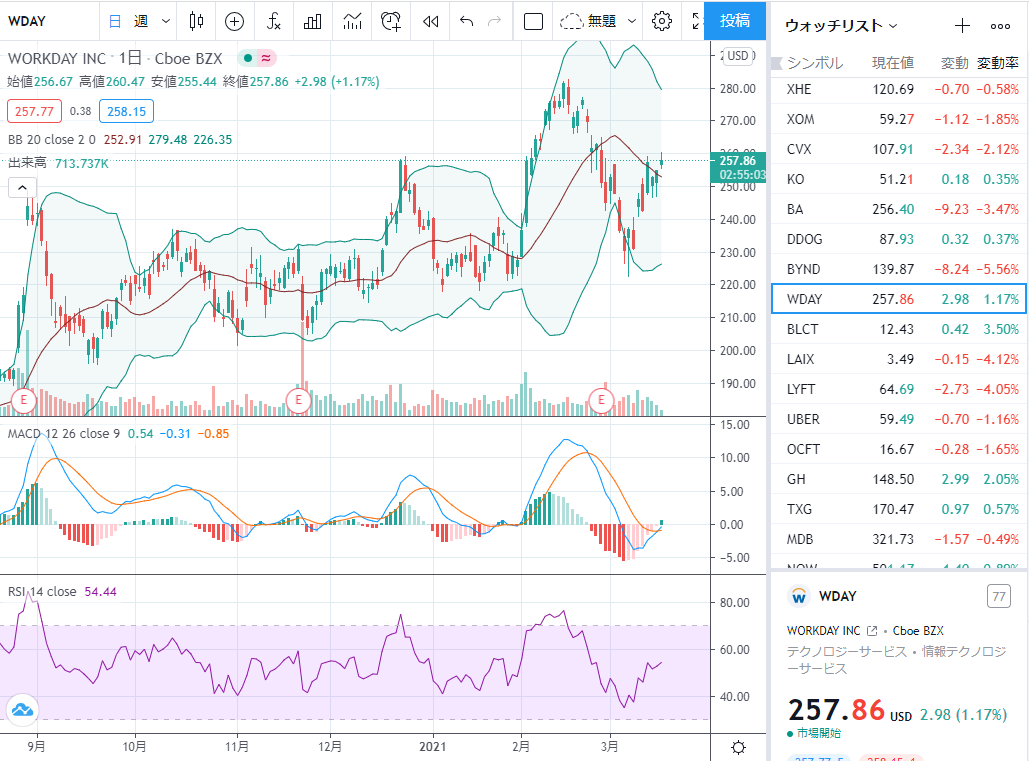Viewport: 1029px width, 761px height.
Task: Select KO in the watchlist
Action: click(899, 179)
